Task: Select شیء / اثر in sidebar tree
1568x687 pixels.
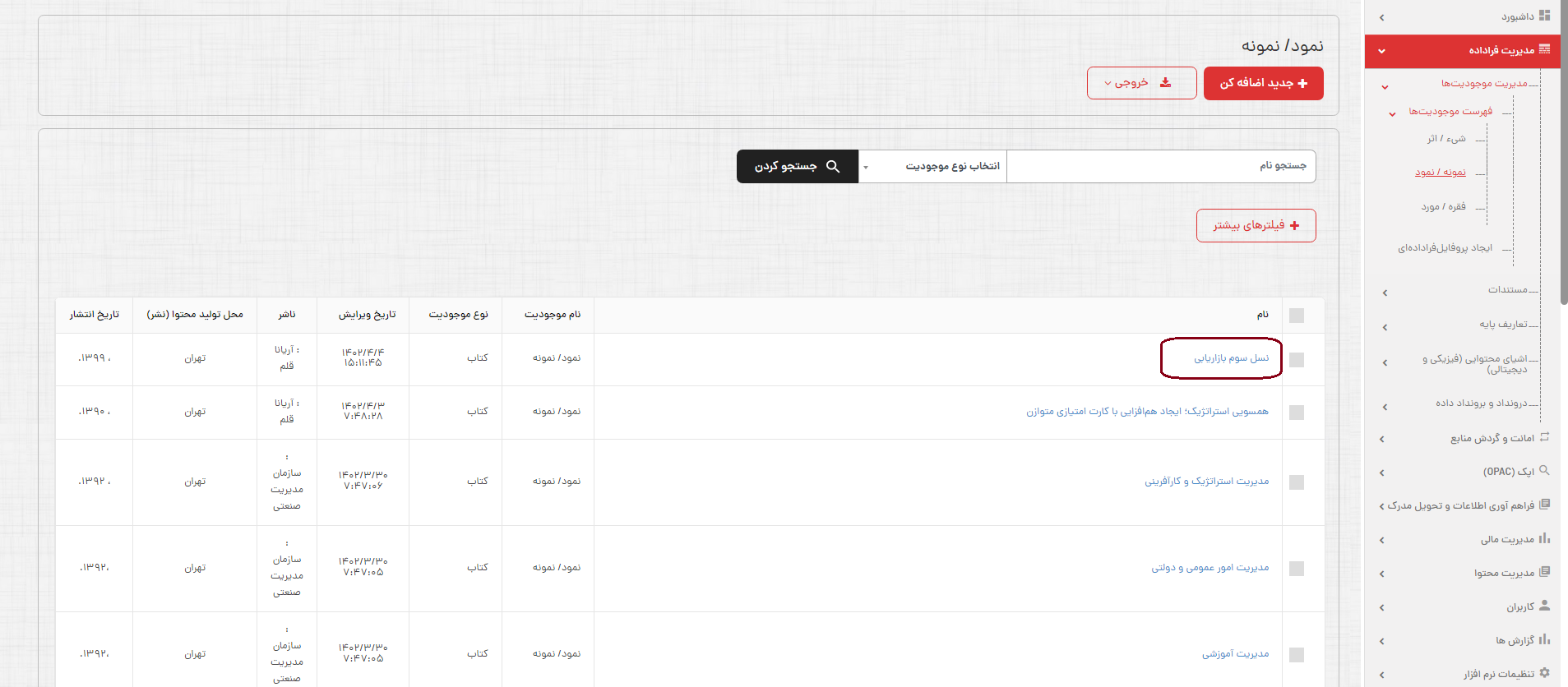Action: (1445, 139)
